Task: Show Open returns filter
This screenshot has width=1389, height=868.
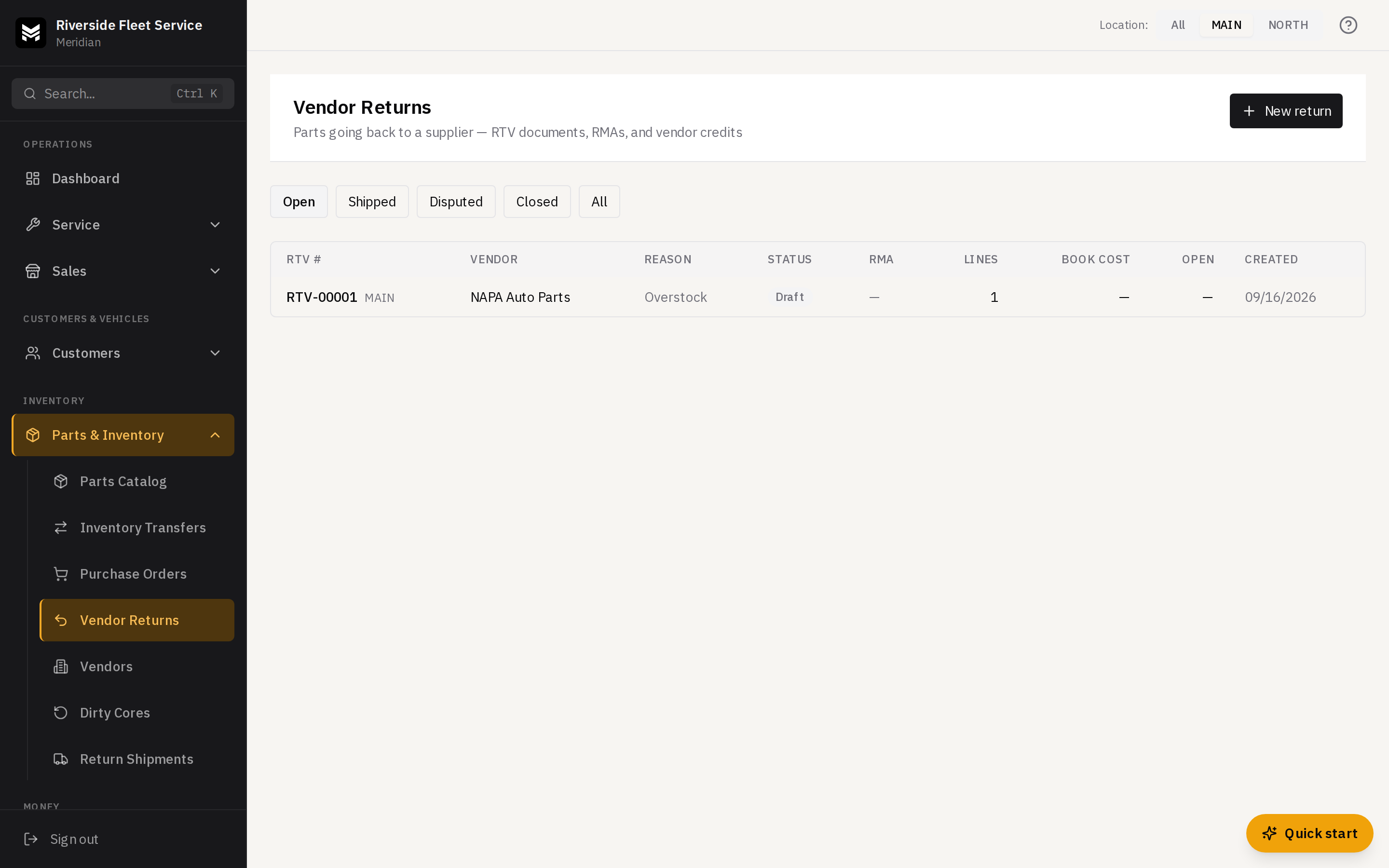Action: 299,202
